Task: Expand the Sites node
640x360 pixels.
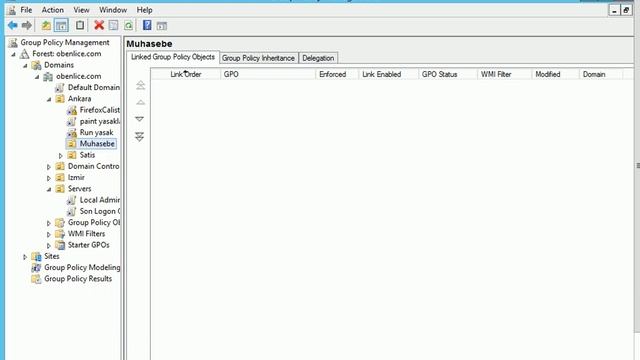Action: click(25, 257)
